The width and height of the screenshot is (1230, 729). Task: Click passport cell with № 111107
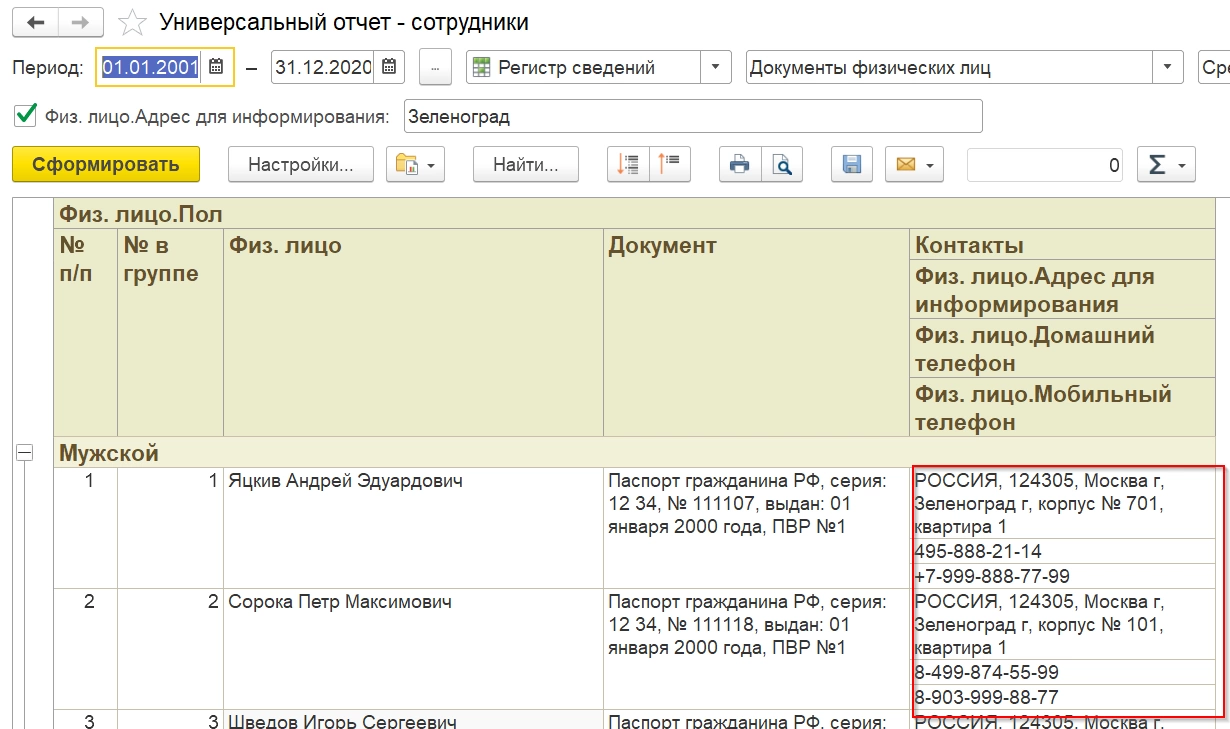point(756,527)
